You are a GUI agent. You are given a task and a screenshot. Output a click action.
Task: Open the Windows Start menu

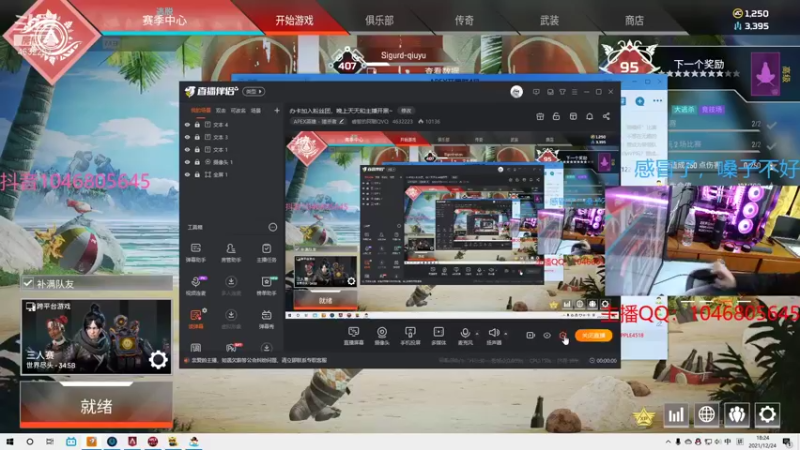click(x=9, y=441)
